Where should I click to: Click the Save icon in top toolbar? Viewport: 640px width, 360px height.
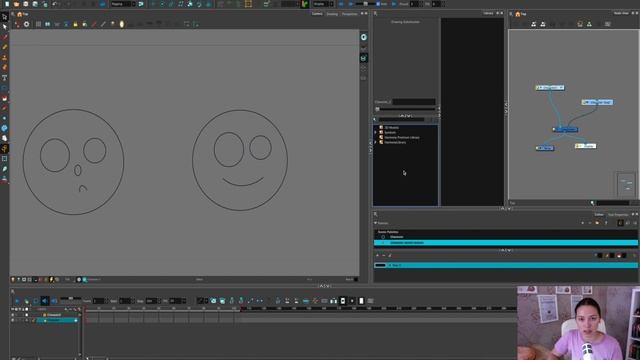tap(26, 4)
